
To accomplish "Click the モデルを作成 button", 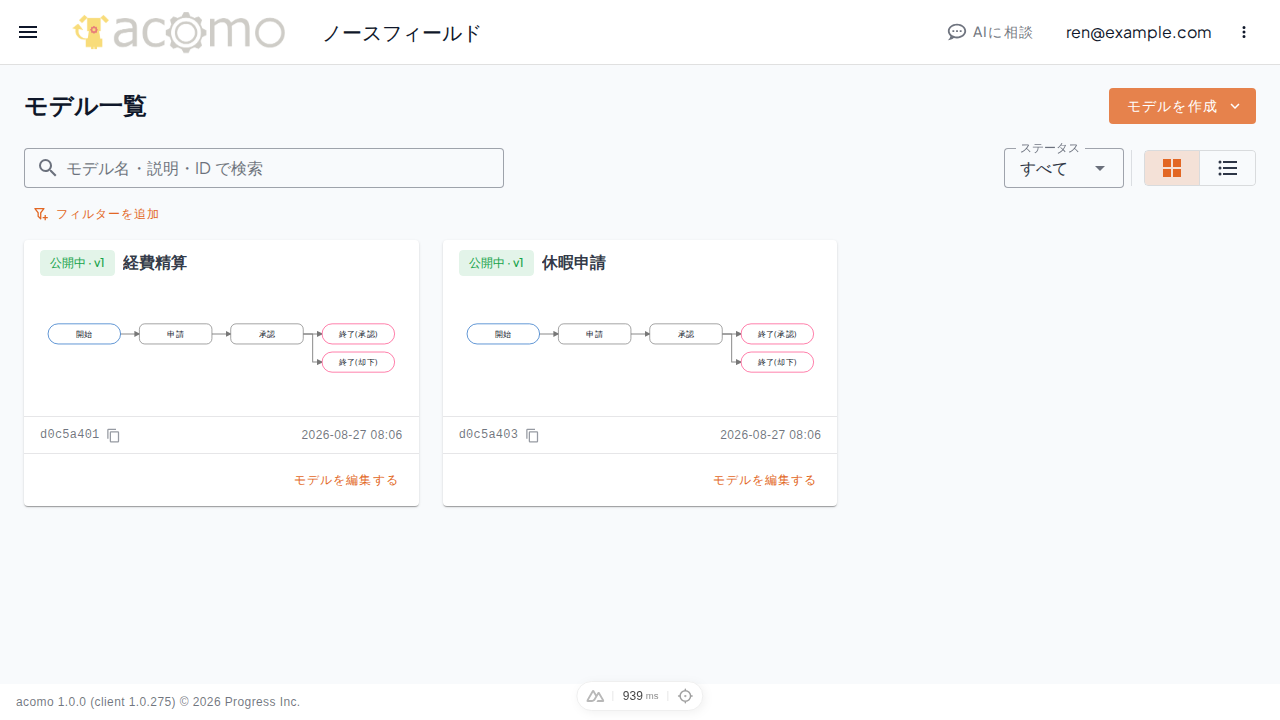I will click(1182, 106).
